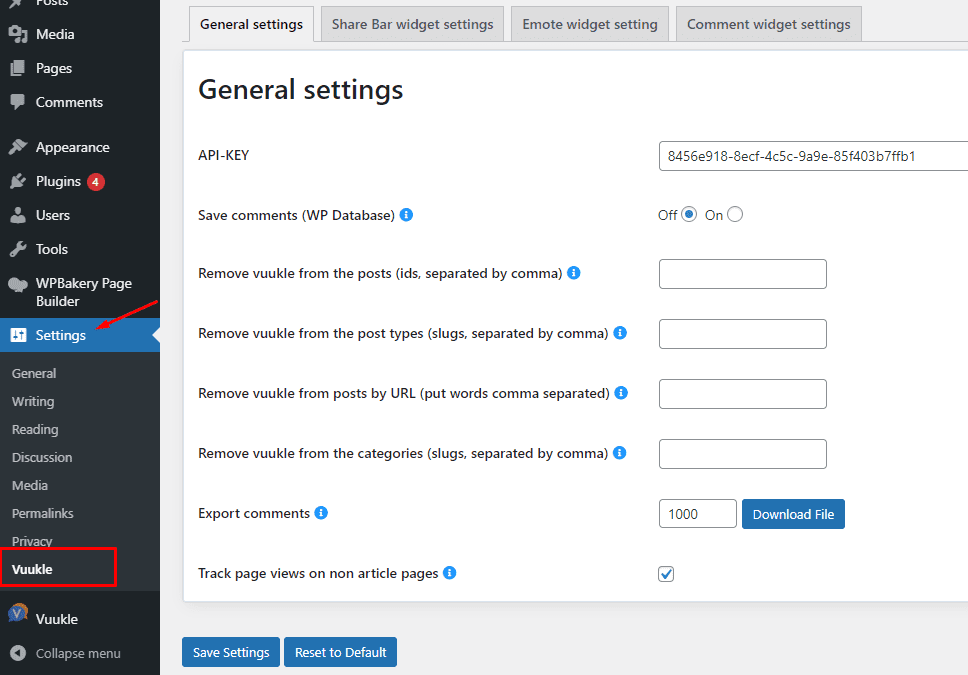Click the info icon beside Export comments

click(x=321, y=513)
